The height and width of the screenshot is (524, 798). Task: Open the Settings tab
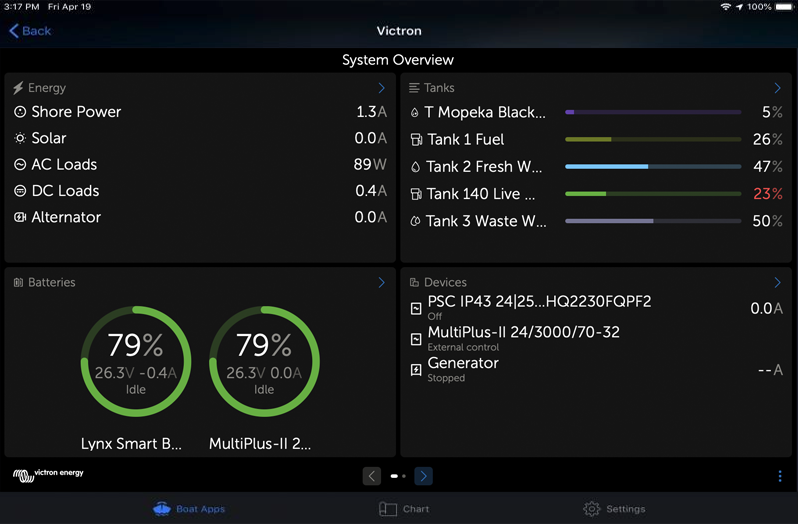pyautogui.click(x=614, y=509)
